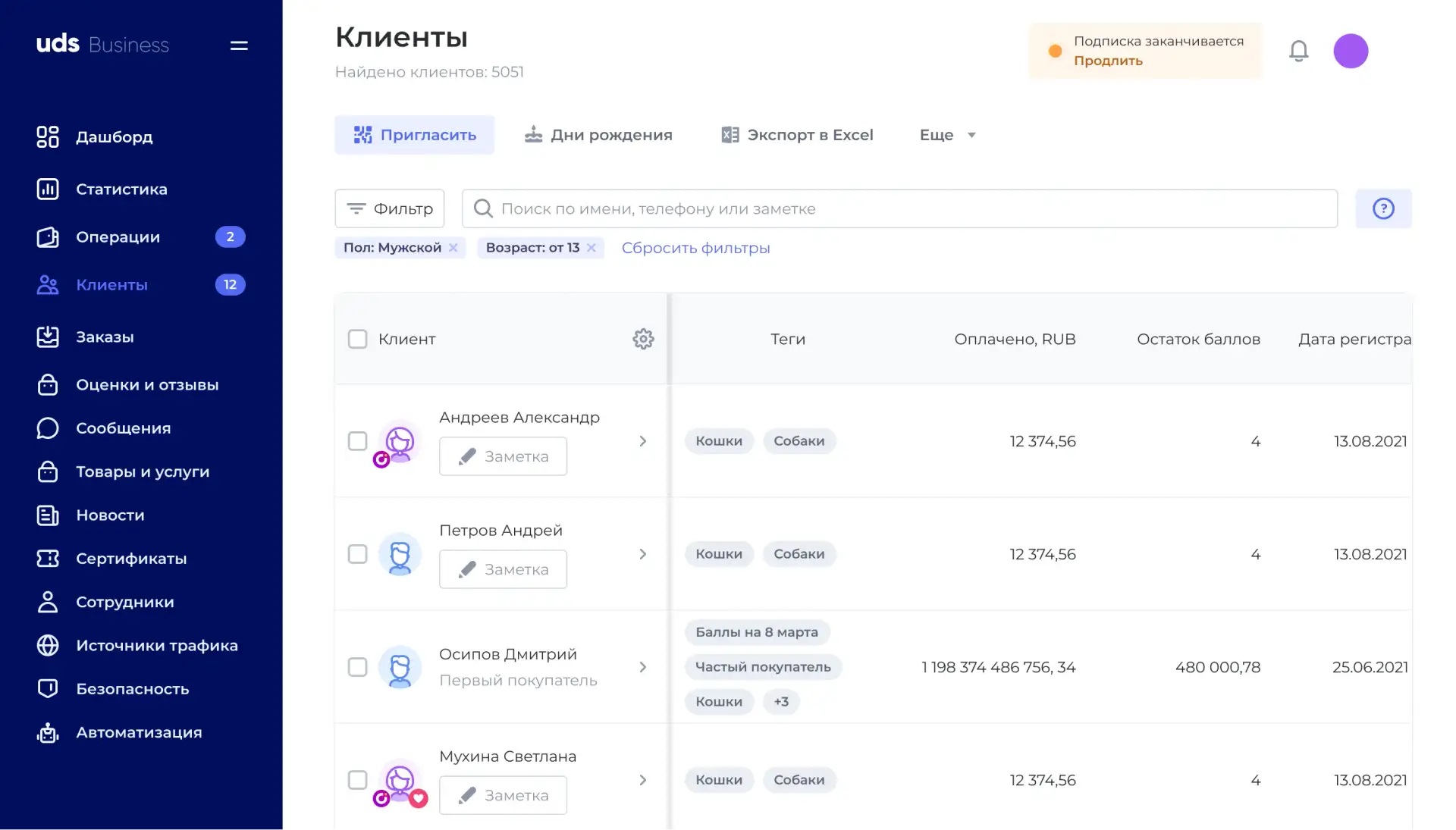Open the Фильтр panel
Viewport: 1456px width, 830px height.
coord(390,208)
